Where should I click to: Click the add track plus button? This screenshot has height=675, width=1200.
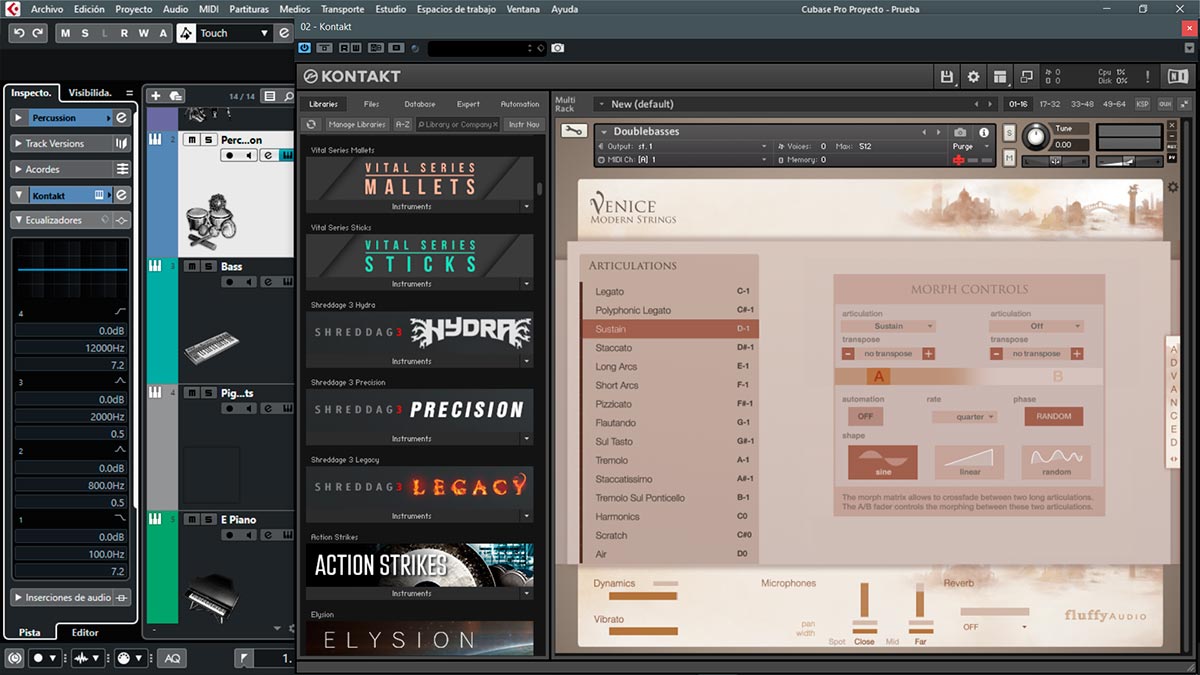point(155,96)
